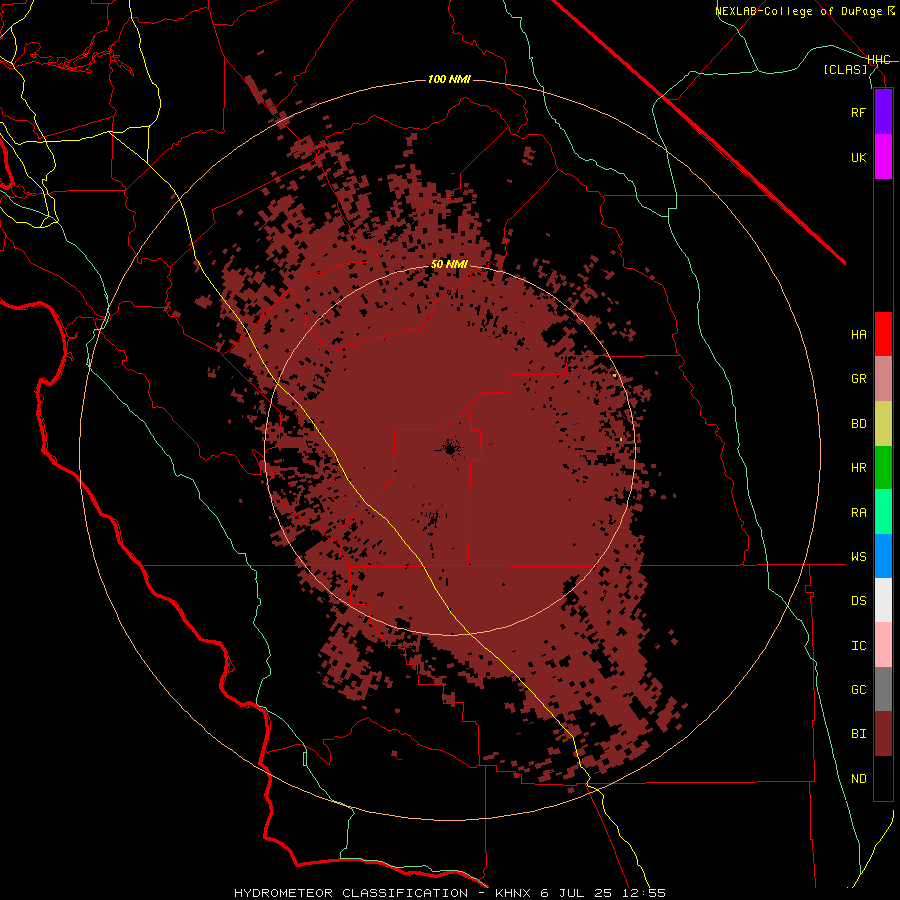
Task: Click the KHNX station identifier
Action: (x=513, y=893)
